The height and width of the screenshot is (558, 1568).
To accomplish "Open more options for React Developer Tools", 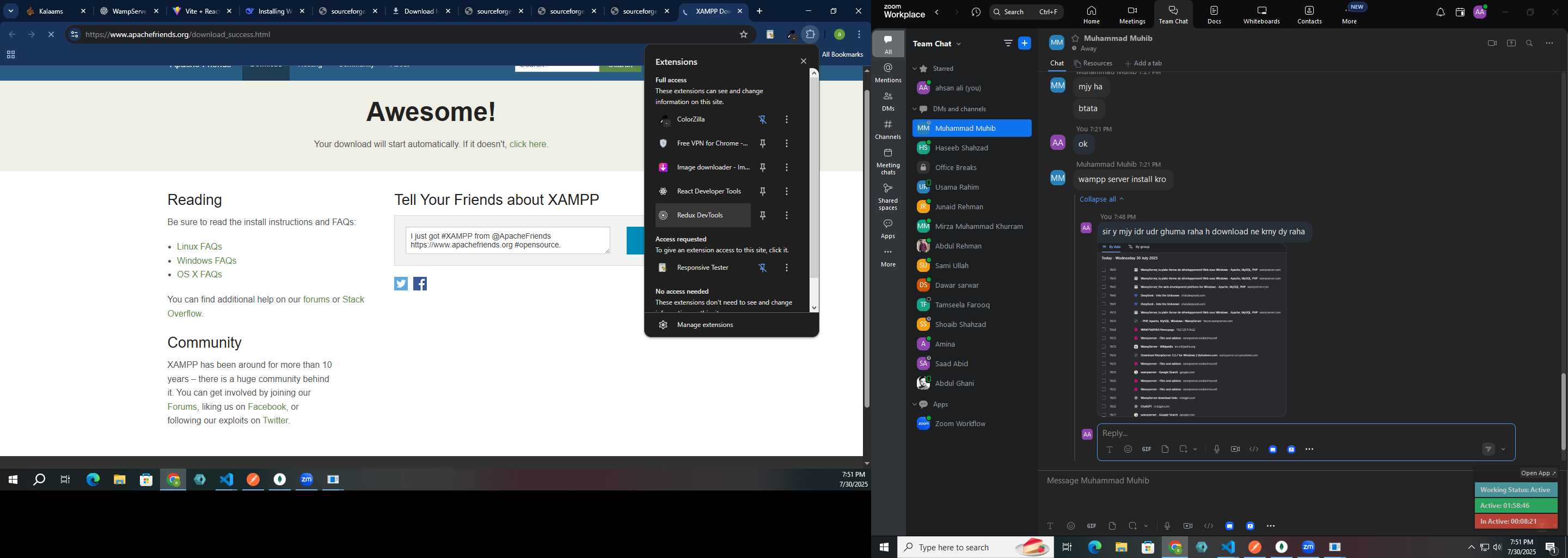I will click(787, 191).
